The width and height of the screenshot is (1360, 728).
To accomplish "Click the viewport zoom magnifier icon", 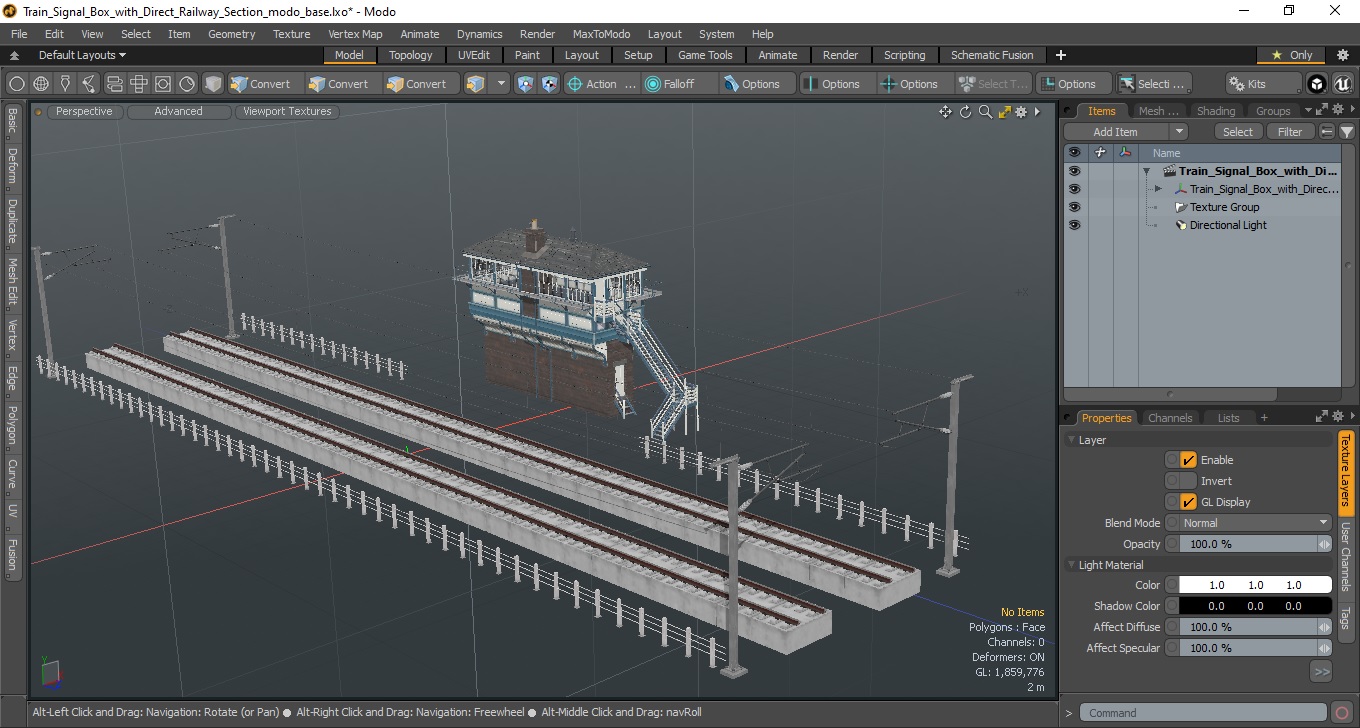I will tap(985, 112).
